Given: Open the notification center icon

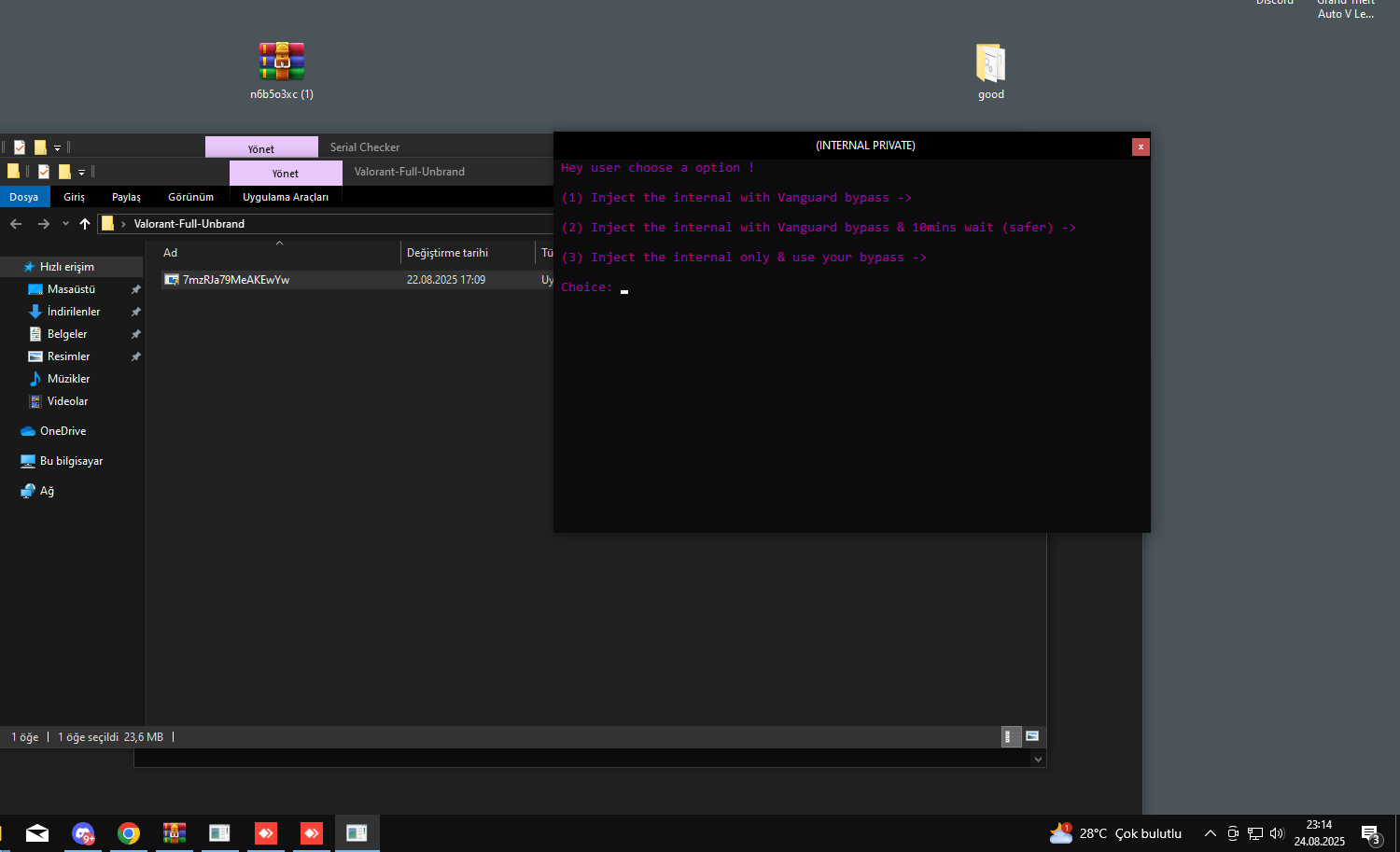Looking at the screenshot, I should (1370, 833).
